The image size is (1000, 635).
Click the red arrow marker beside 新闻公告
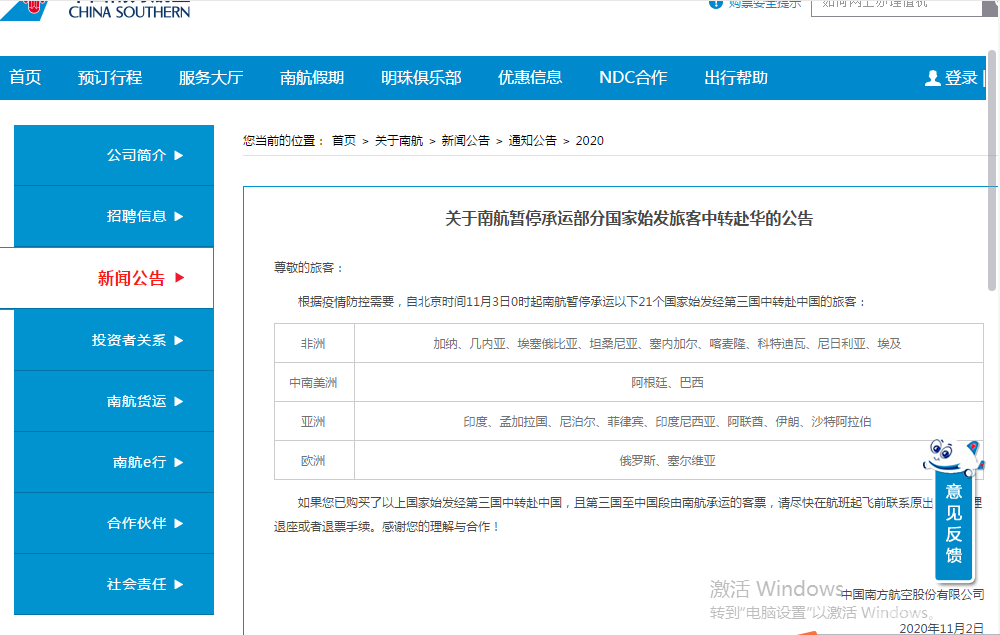tap(180, 279)
